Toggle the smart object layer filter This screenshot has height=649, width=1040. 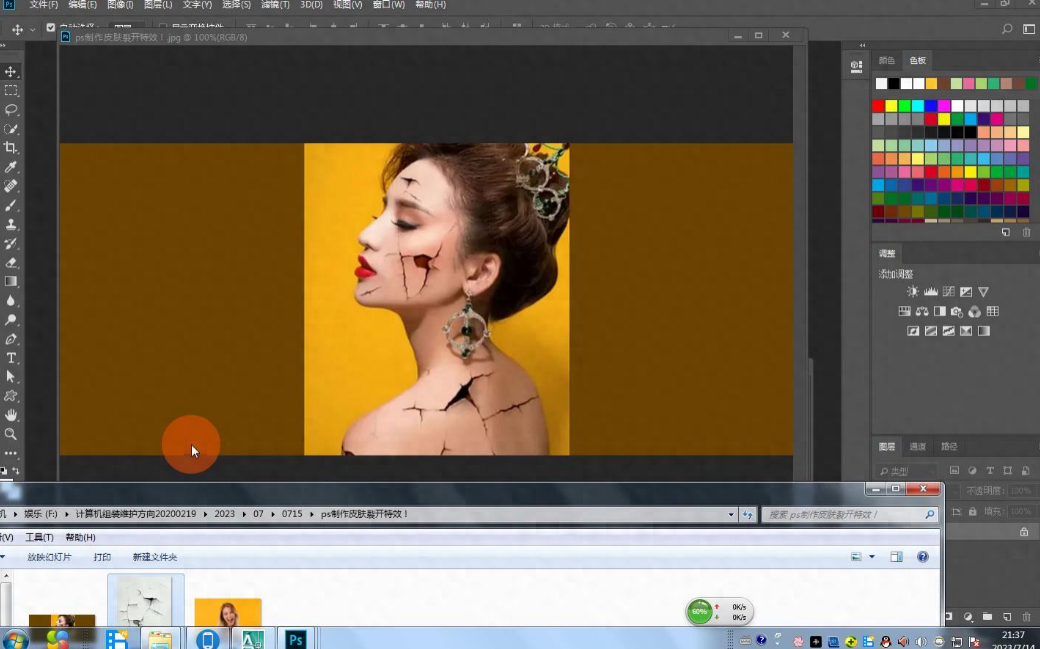coord(1025,470)
